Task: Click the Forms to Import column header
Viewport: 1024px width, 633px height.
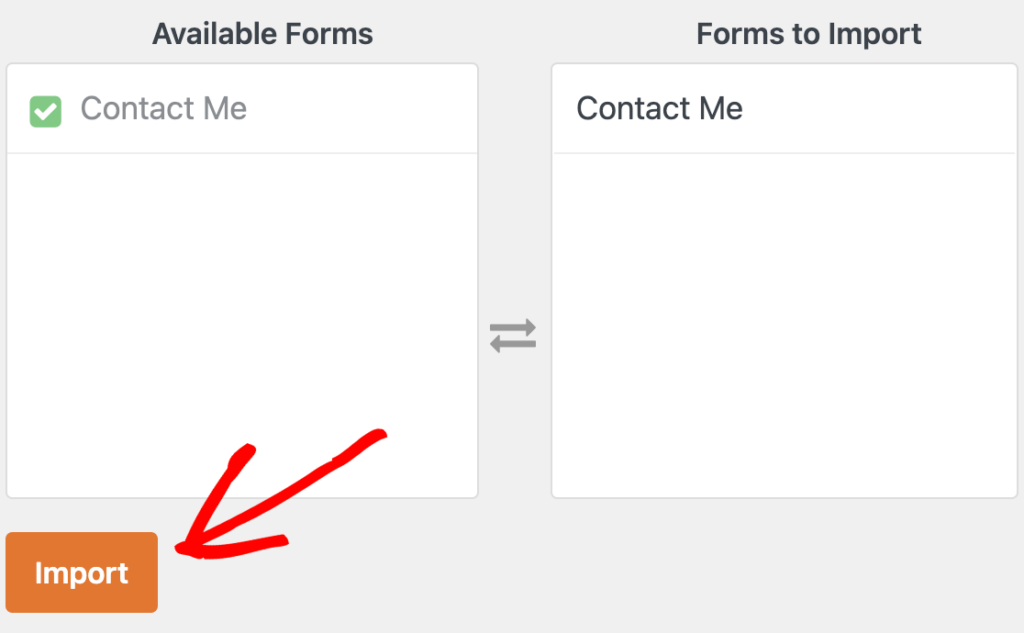Action: coord(808,33)
